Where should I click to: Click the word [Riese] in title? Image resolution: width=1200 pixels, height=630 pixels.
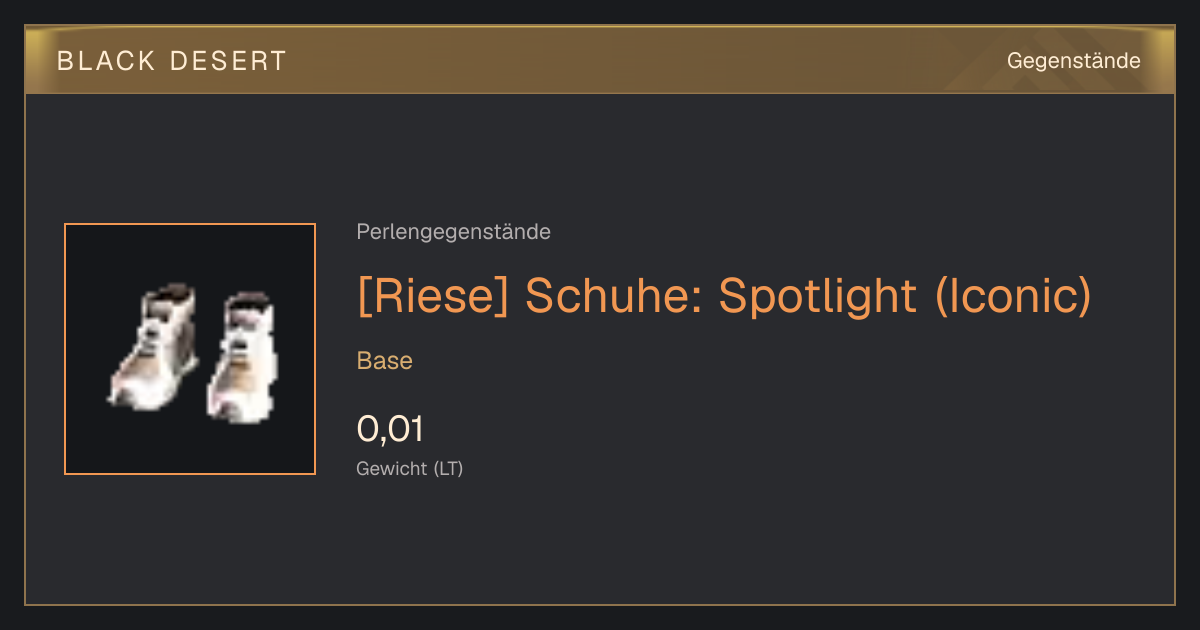[433, 295]
